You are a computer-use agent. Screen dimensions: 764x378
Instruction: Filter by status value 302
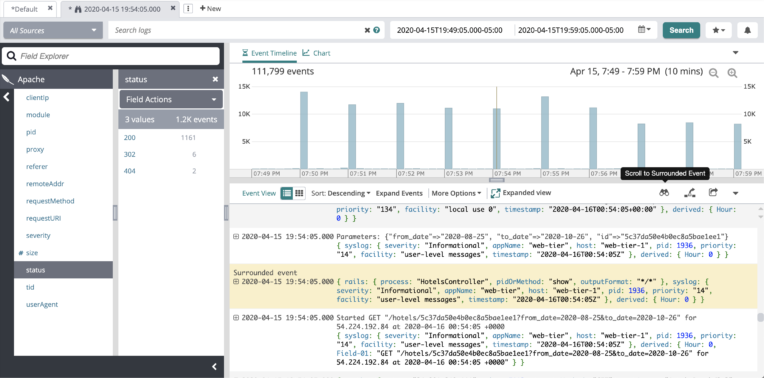[x=130, y=154]
